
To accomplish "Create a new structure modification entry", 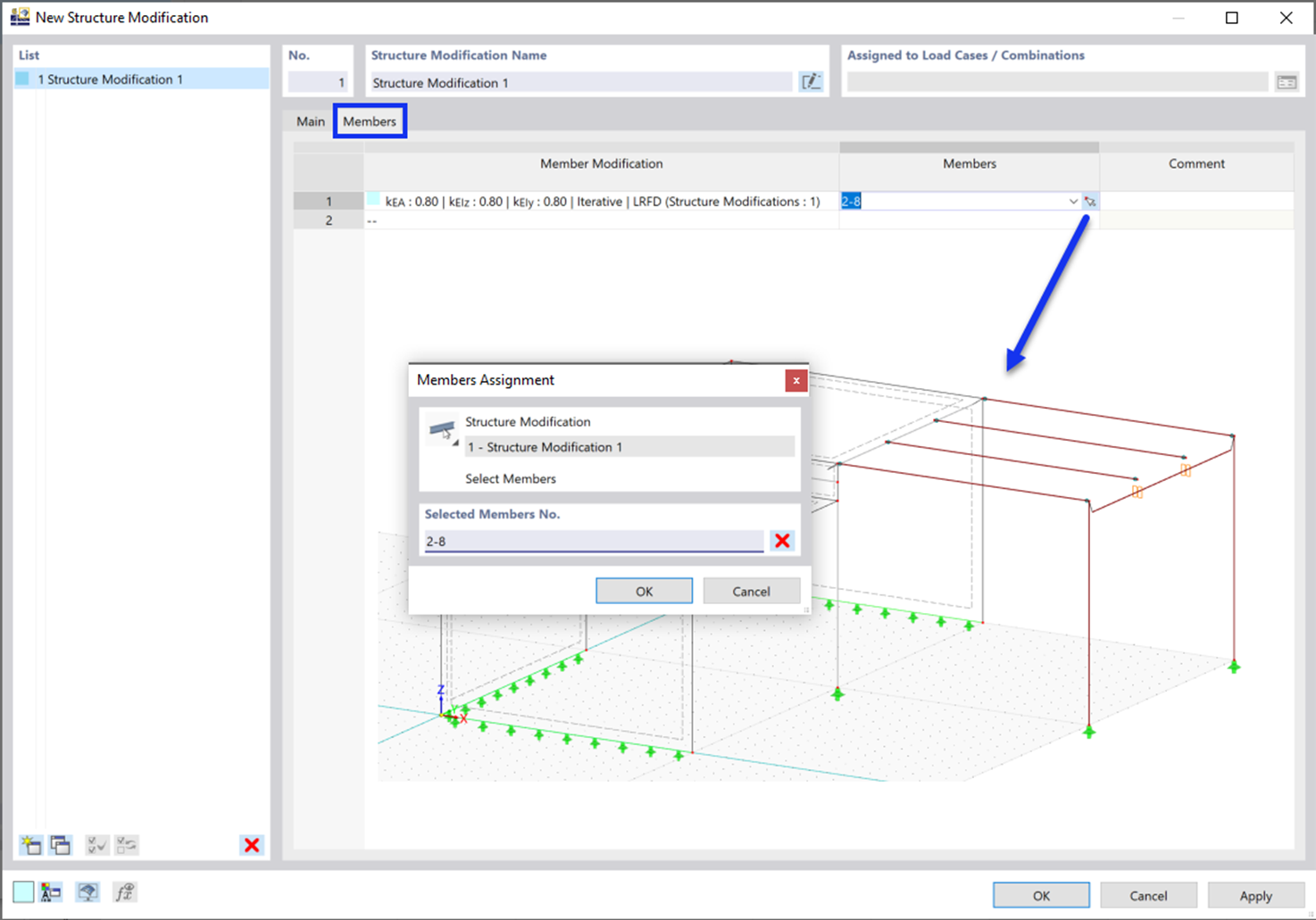I will [x=31, y=845].
